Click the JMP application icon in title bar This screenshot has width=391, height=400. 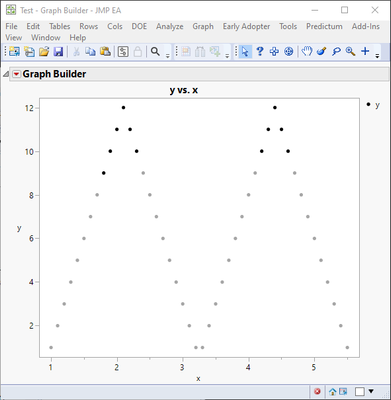click(x=11, y=10)
